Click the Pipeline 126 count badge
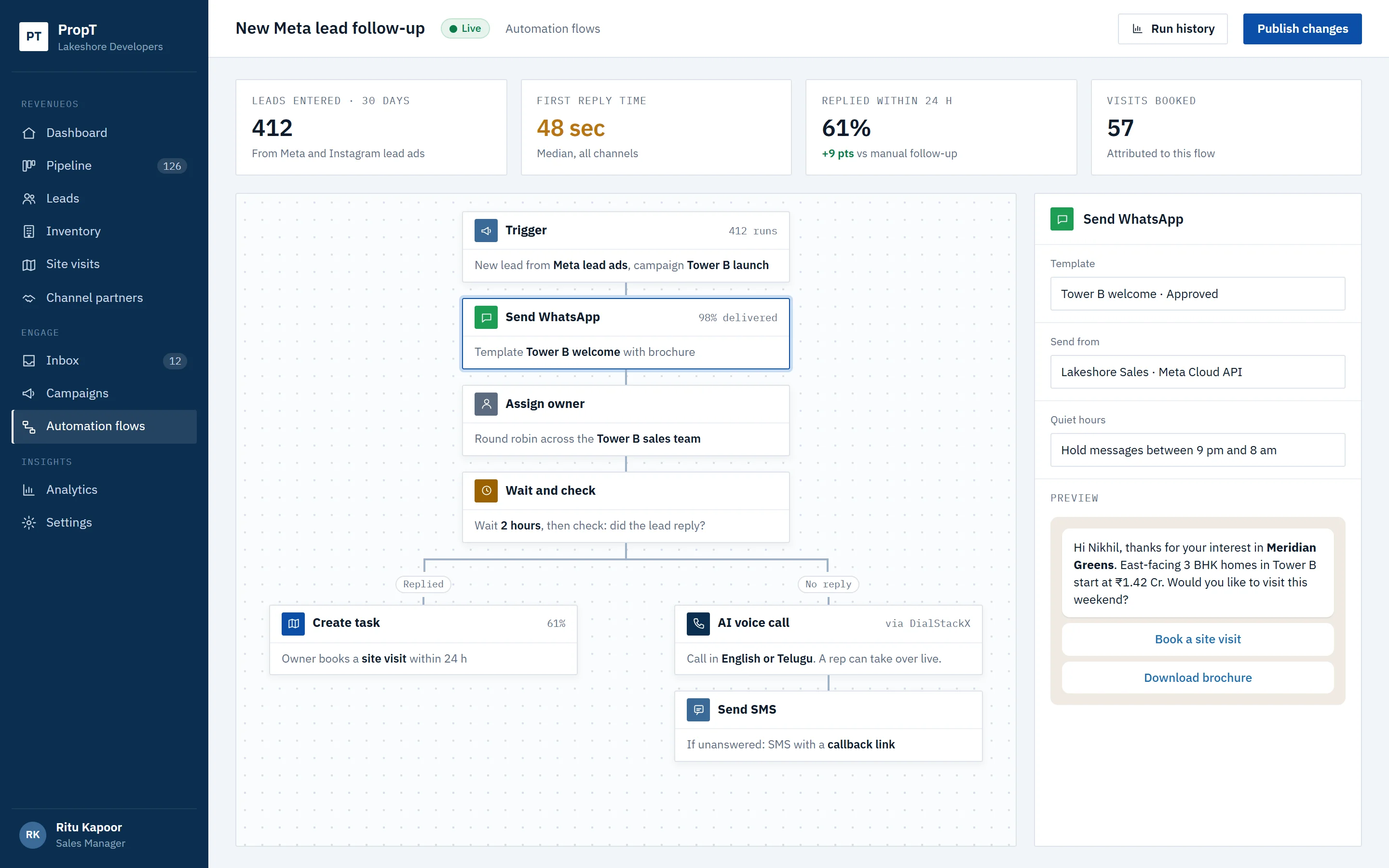1389x868 pixels. [172, 166]
